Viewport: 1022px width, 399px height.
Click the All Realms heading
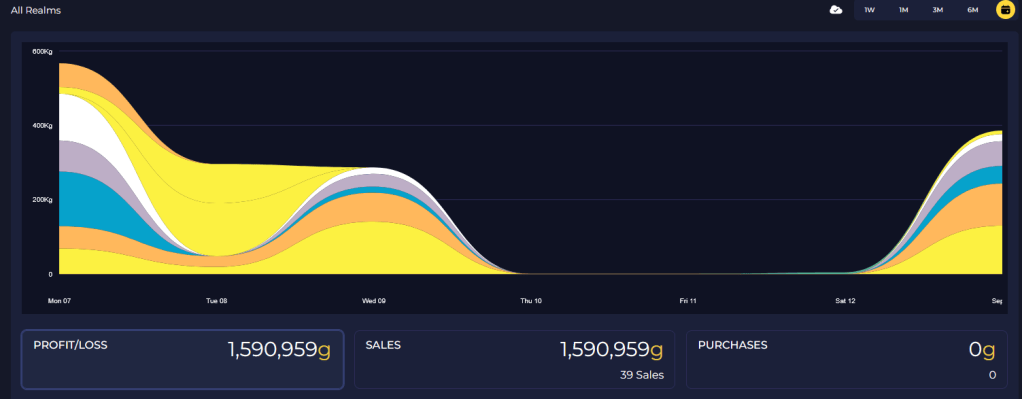coord(36,10)
